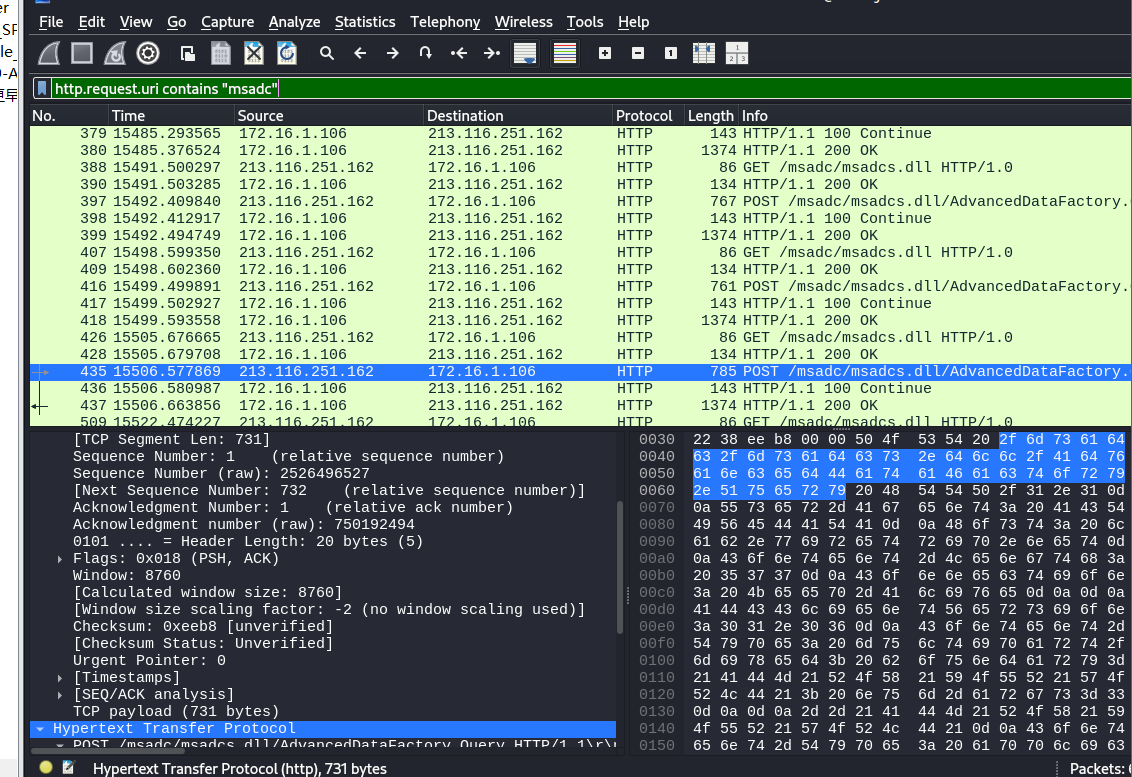Click the expert information status circle
Viewport: 1132px width, 777px height.
[x=45, y=768]
